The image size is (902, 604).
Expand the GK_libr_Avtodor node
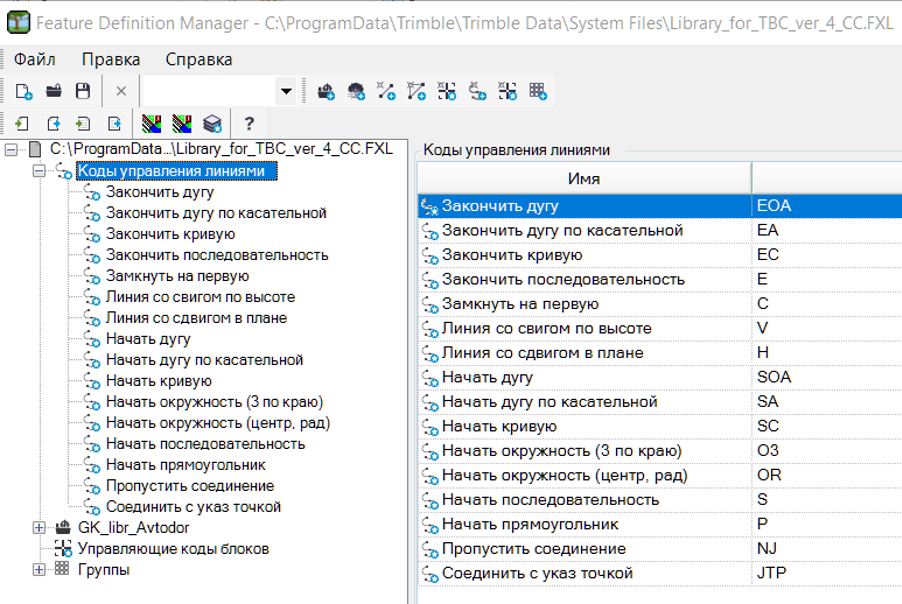click(39, 527)
